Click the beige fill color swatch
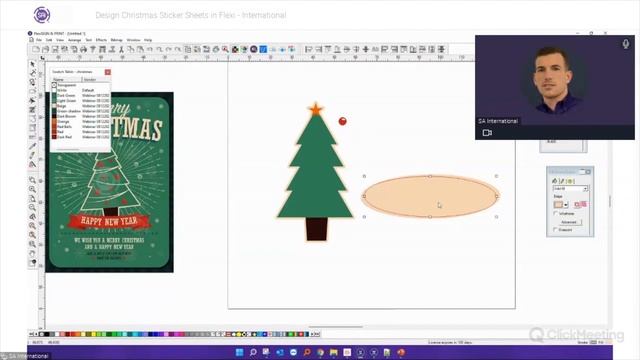The image size is (640, 360). [558, 204]
